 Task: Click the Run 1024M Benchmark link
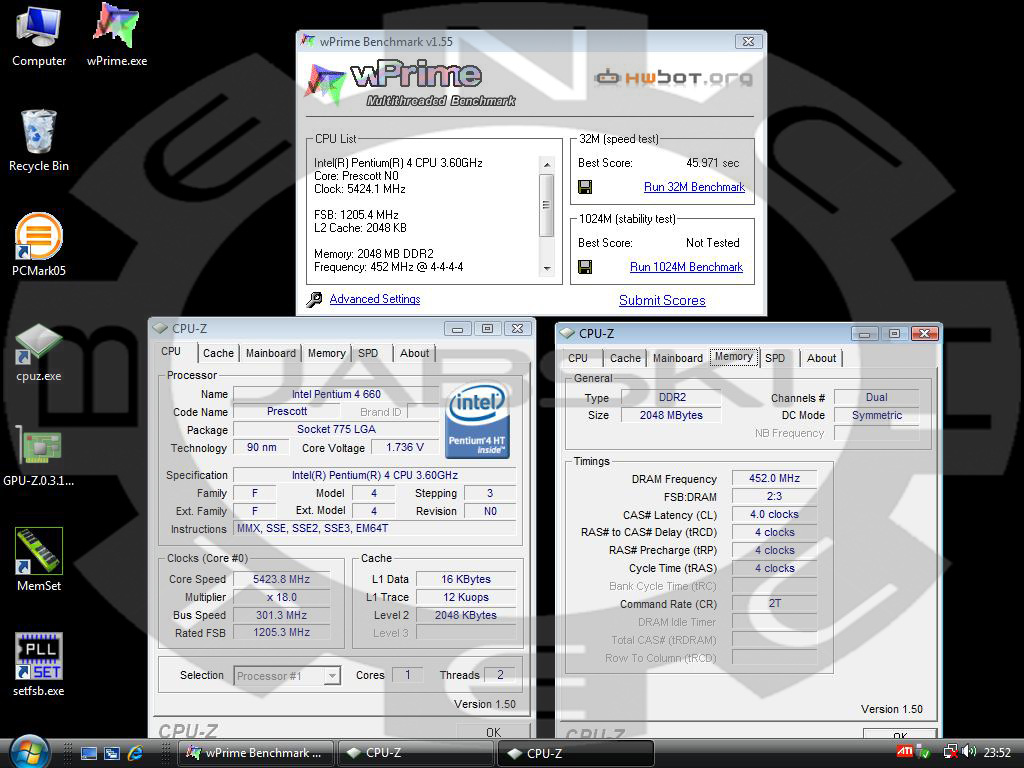coord(686,267)
